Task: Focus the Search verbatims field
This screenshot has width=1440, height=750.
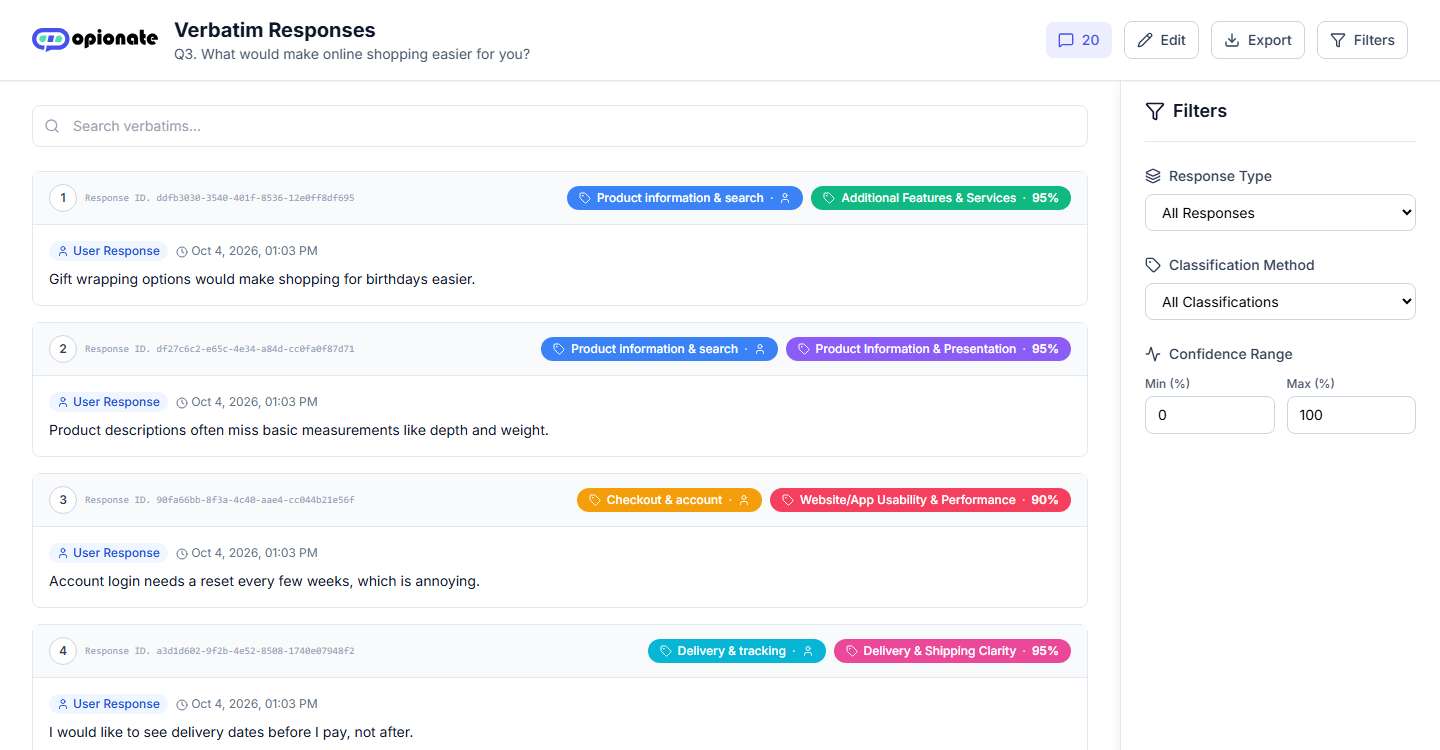Action: 560,126
